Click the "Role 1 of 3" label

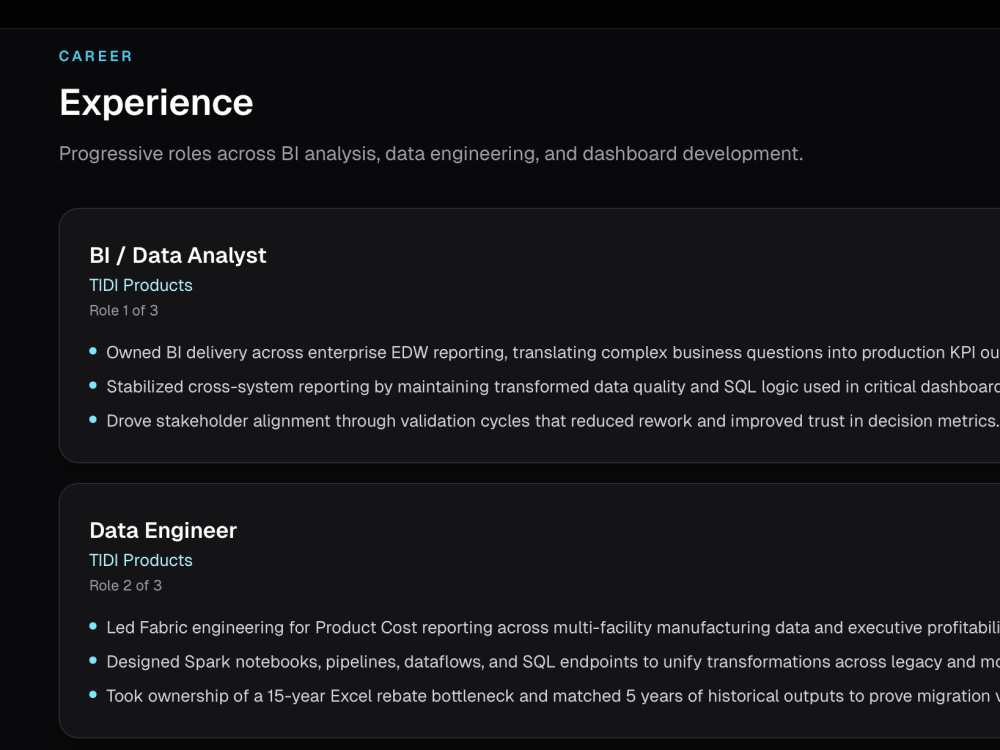[124, 311]
